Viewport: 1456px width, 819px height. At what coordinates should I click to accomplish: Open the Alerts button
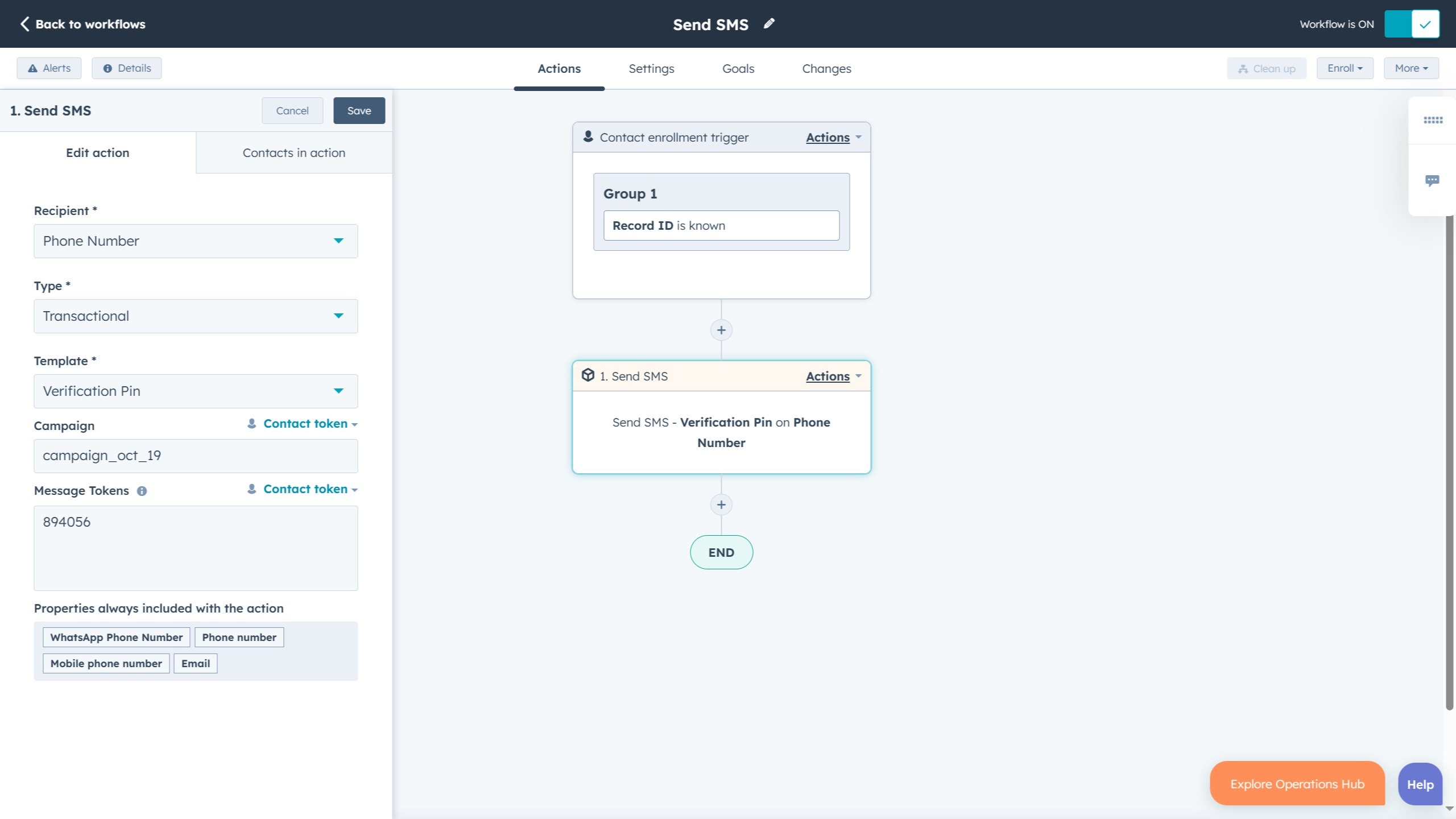[49, 68]
